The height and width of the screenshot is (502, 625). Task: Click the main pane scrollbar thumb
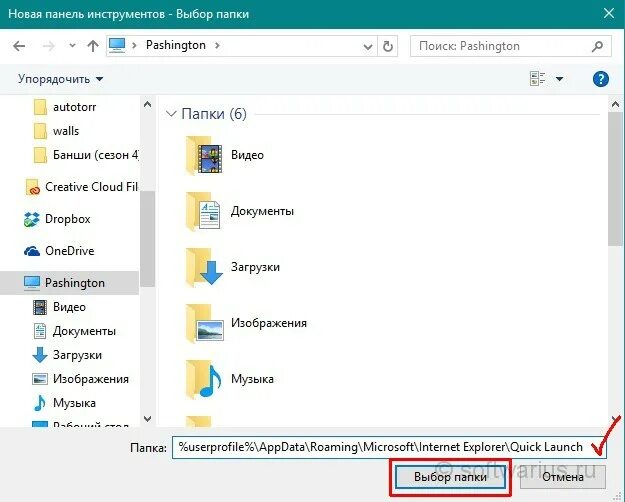(x=615, y=179)
